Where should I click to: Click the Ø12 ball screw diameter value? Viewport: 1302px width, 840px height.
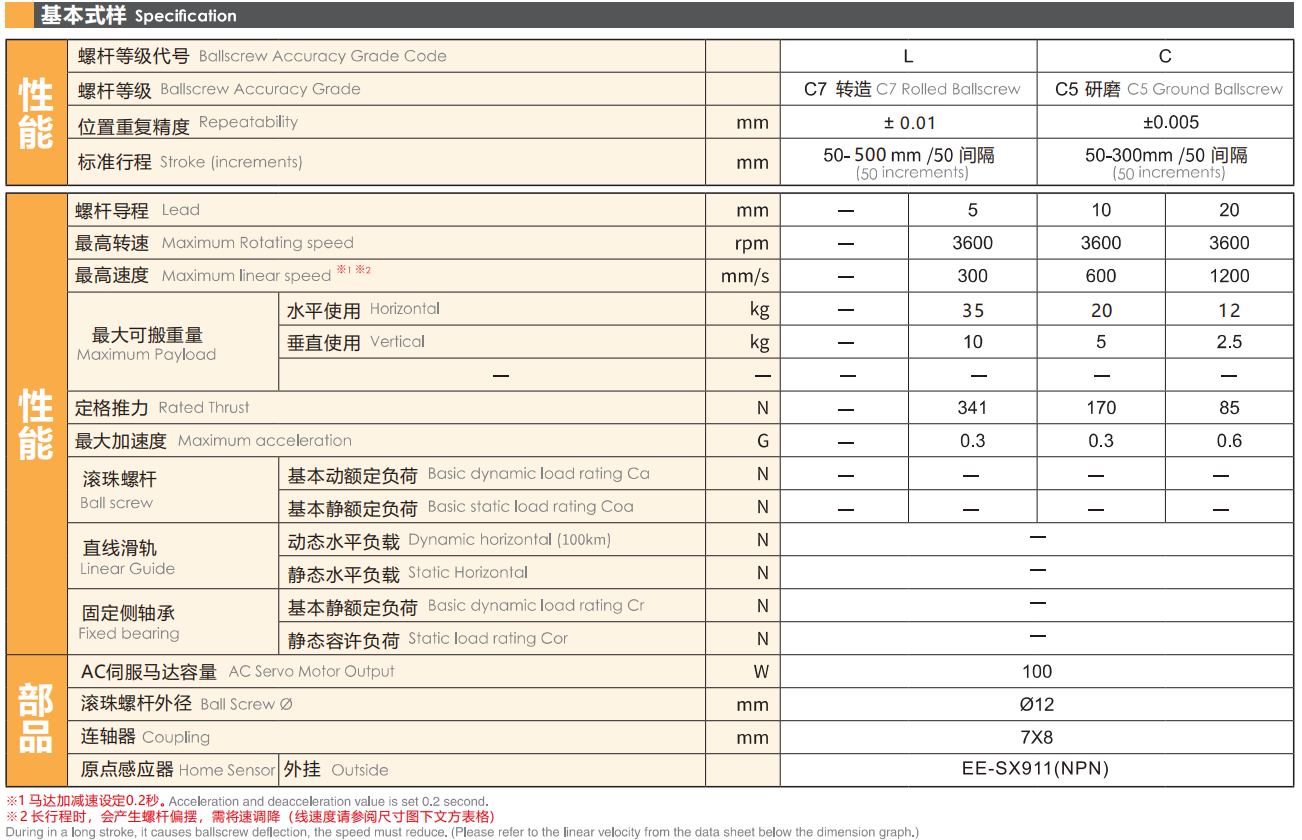(1037, 705)
